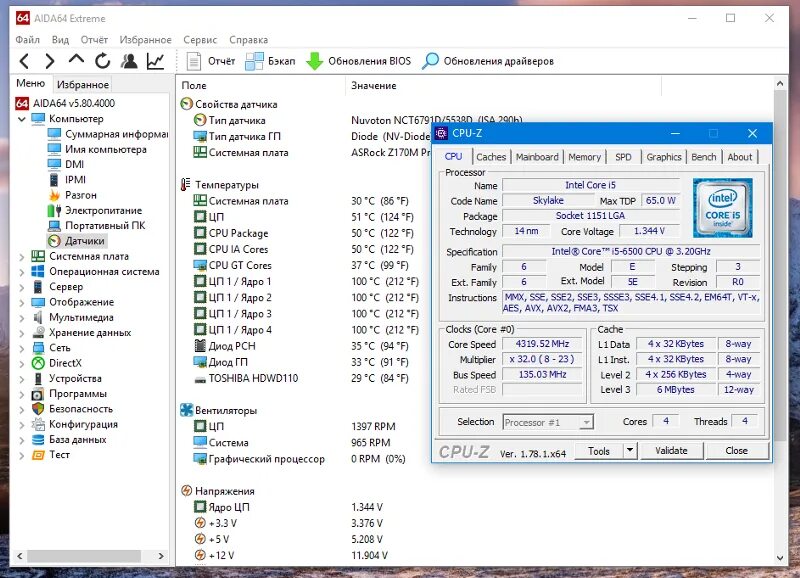This screenshot has width=800, height=578.
Task: Check for Обновления BIOS
Action: click(358, 61)
